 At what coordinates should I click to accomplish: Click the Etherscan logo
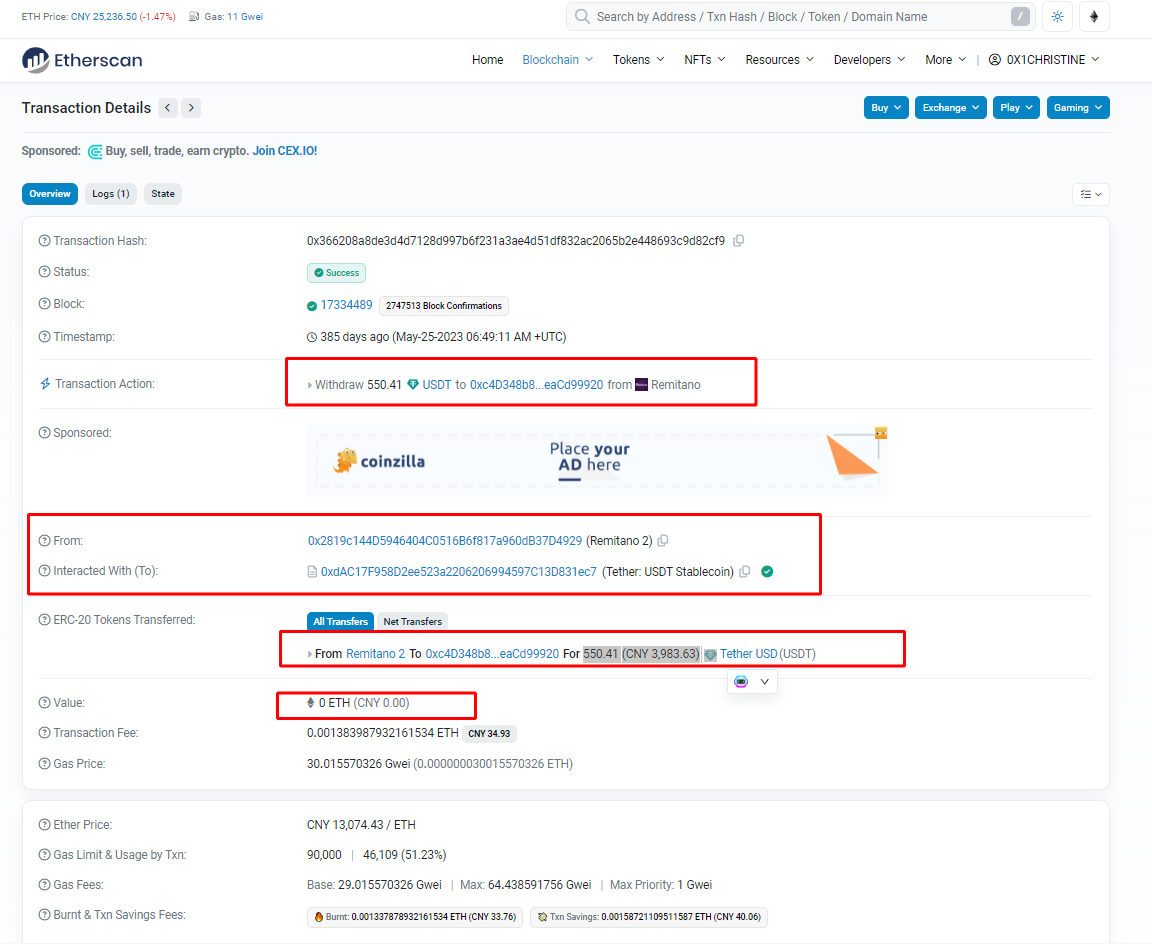[x=82, y=60]
